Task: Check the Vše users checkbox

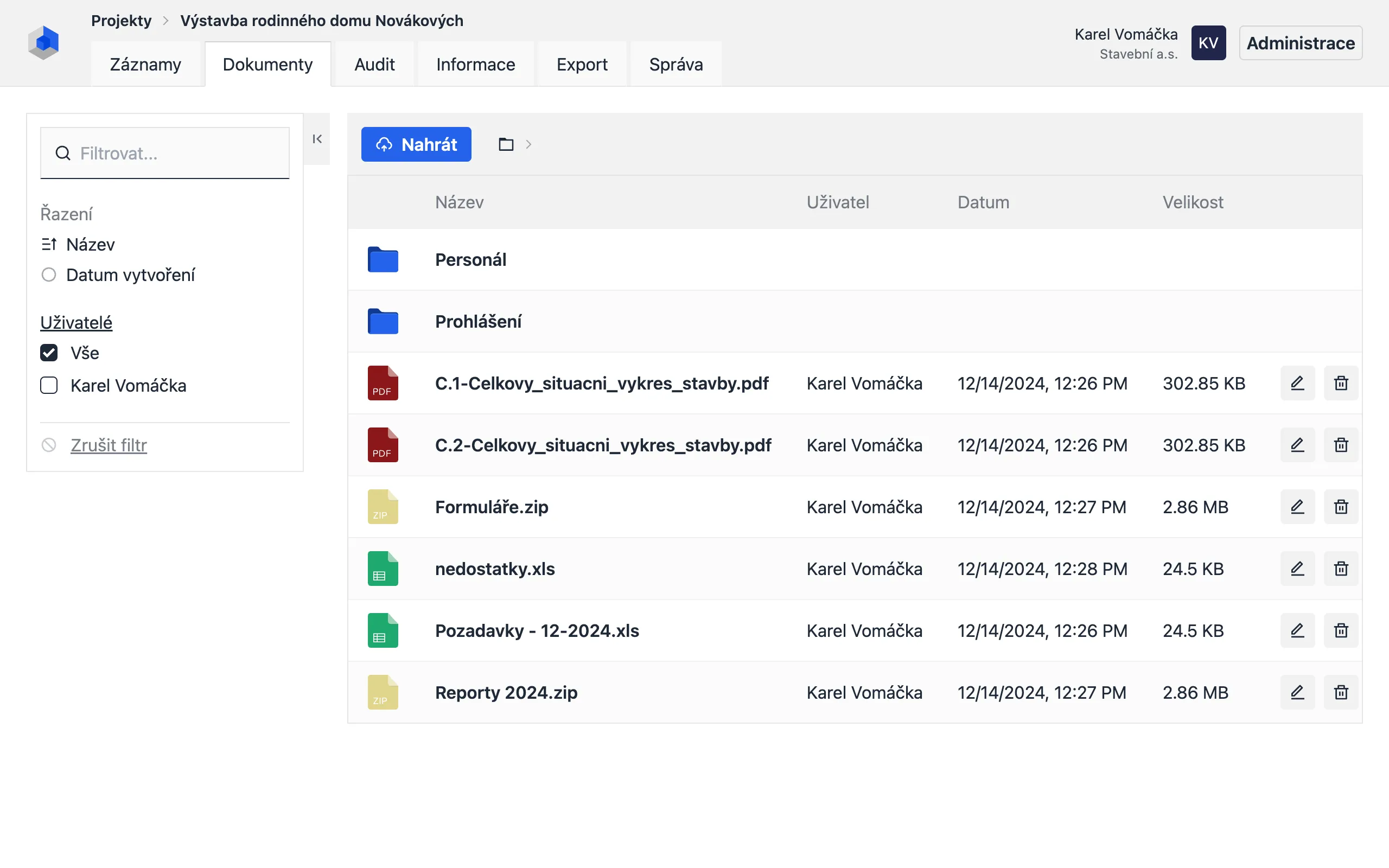Action: 49,353
